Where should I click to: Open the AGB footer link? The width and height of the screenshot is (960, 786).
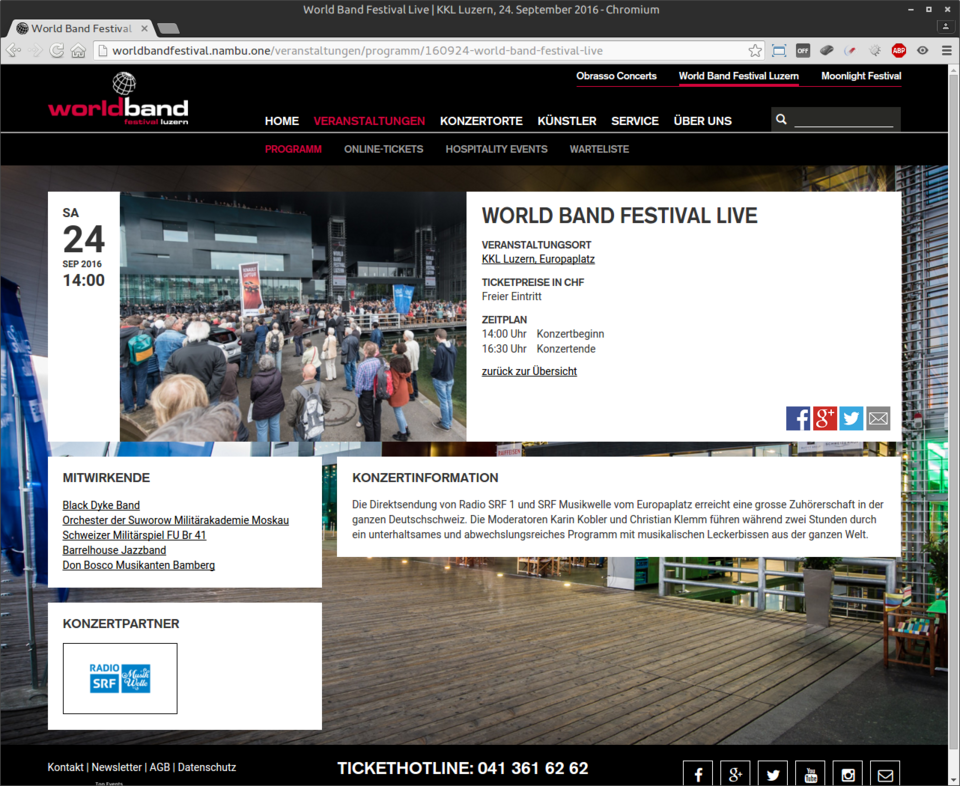click(x=160, y=767)
